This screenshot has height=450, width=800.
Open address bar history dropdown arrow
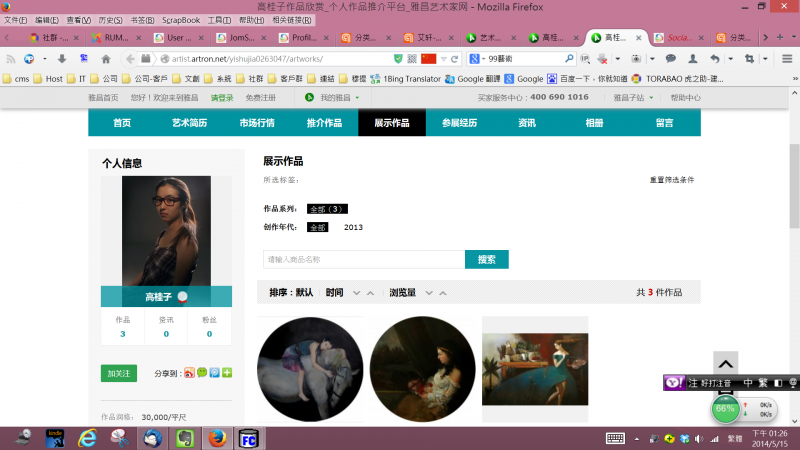coord(443,59)
